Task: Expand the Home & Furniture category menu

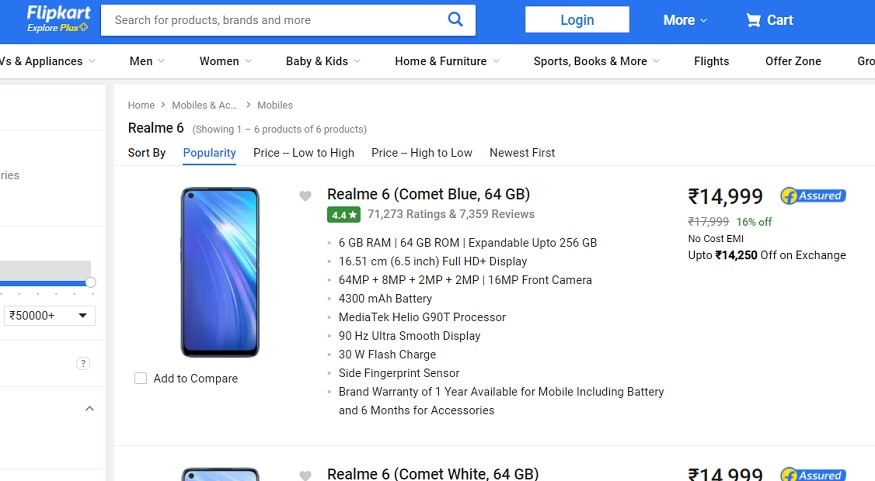Action: [x=447, y=61]
